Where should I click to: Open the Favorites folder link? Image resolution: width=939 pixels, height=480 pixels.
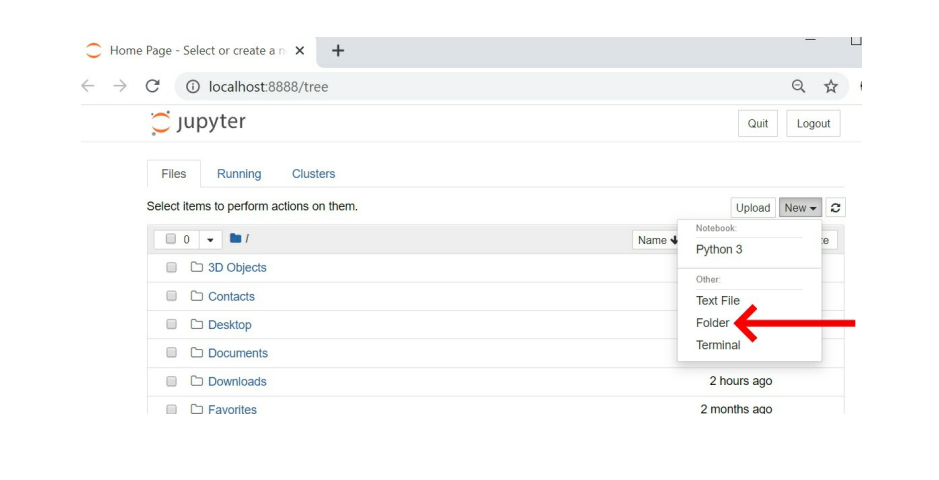(232, 409)
